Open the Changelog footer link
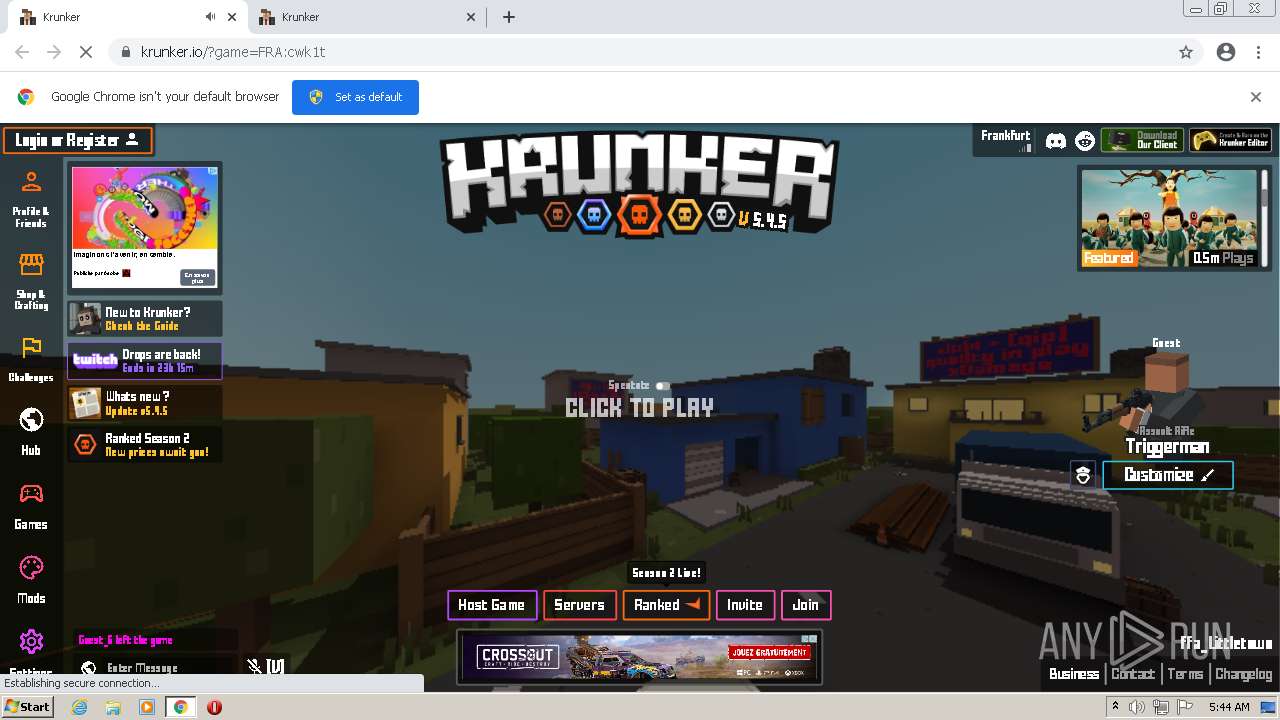The image size is (1280, 720). pos(1244,674)
